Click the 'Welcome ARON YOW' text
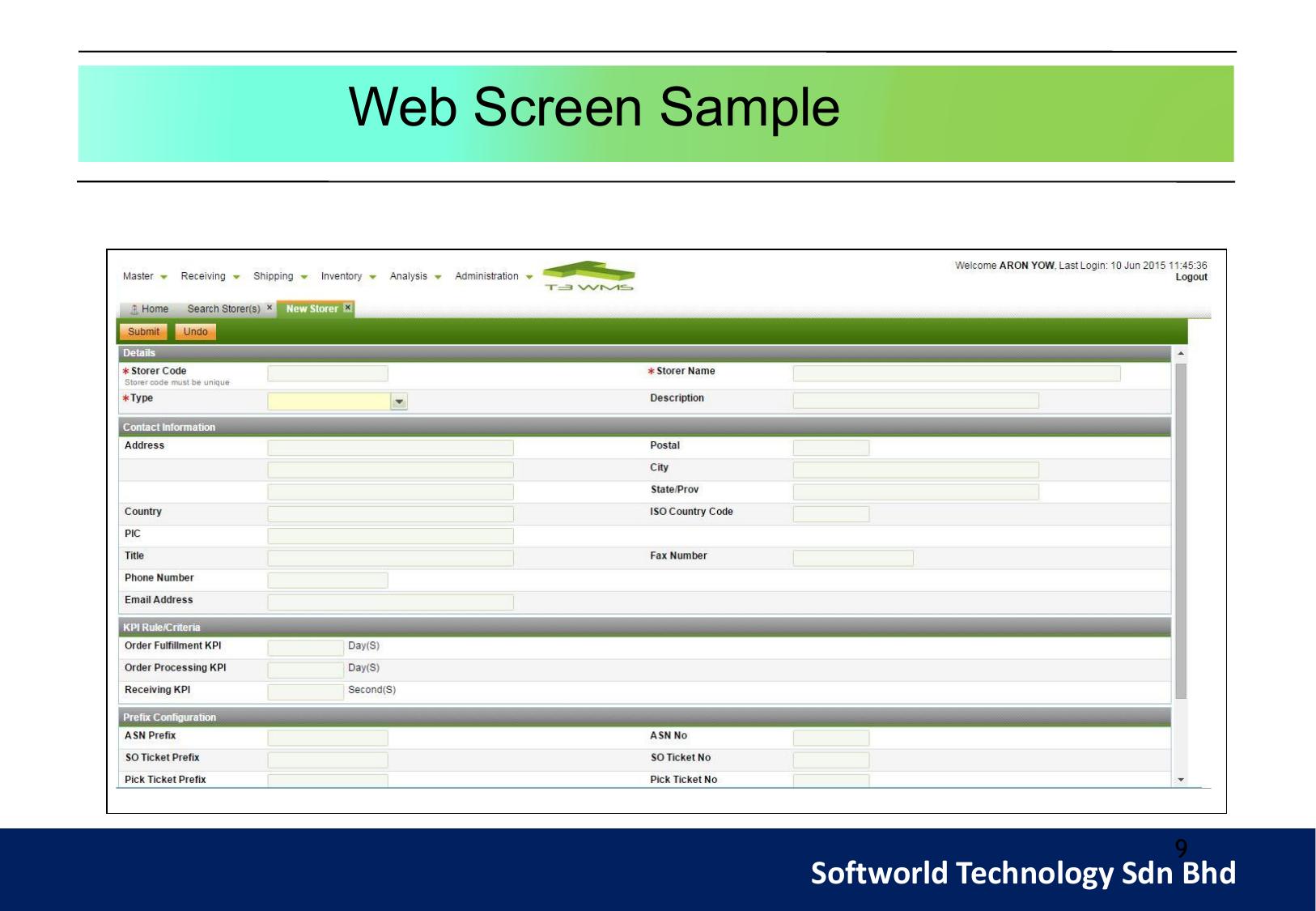This screenshot has width=1316, height=911. [1004, 266]
